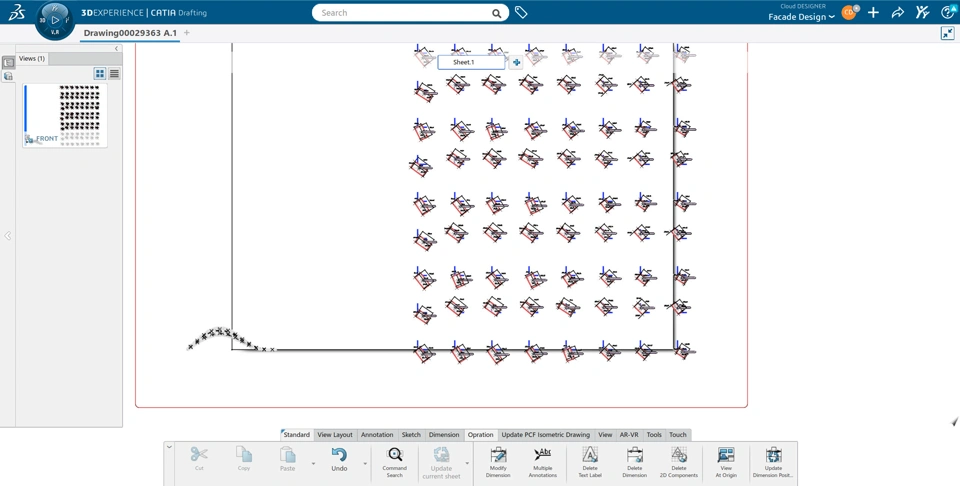Click the Paste tool
This screenshot has height=486, width=960.
287,458
